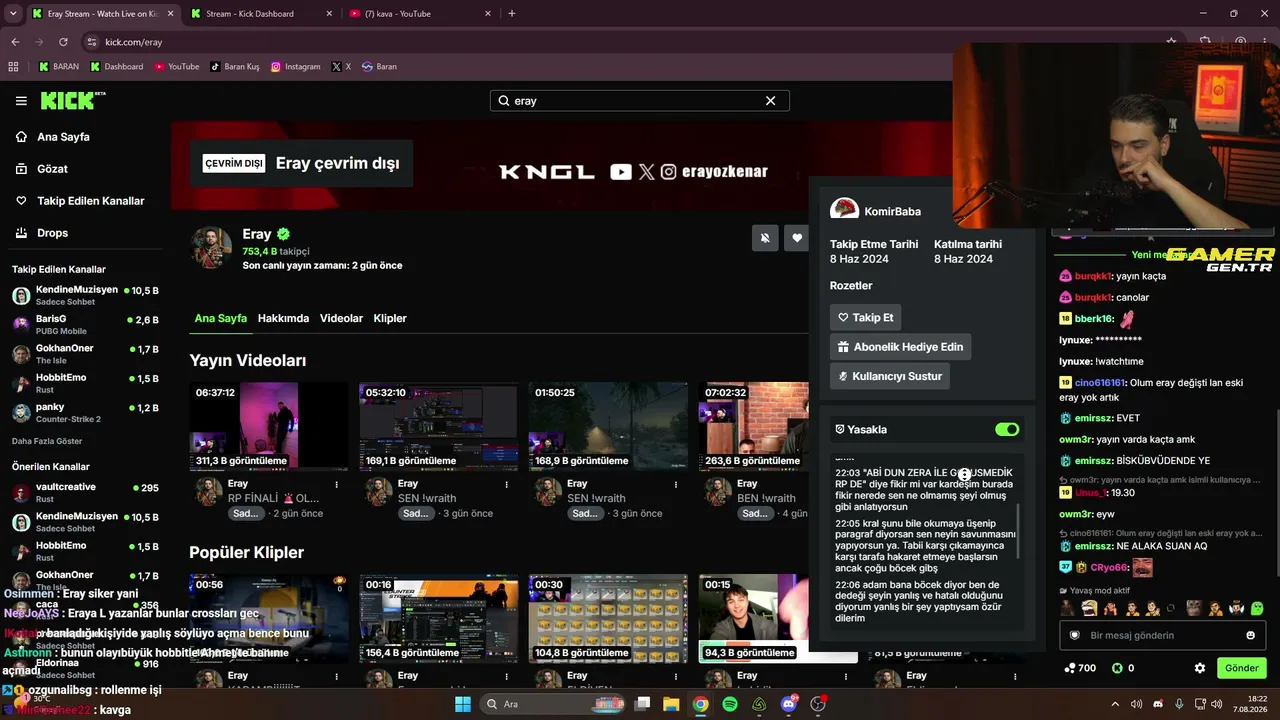Open Spotify from the taskbar

(x=730, y=704)
